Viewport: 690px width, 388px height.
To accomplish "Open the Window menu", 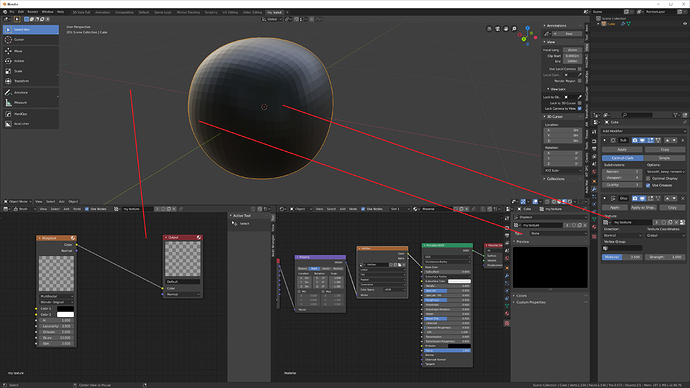I will pos(48,12).
